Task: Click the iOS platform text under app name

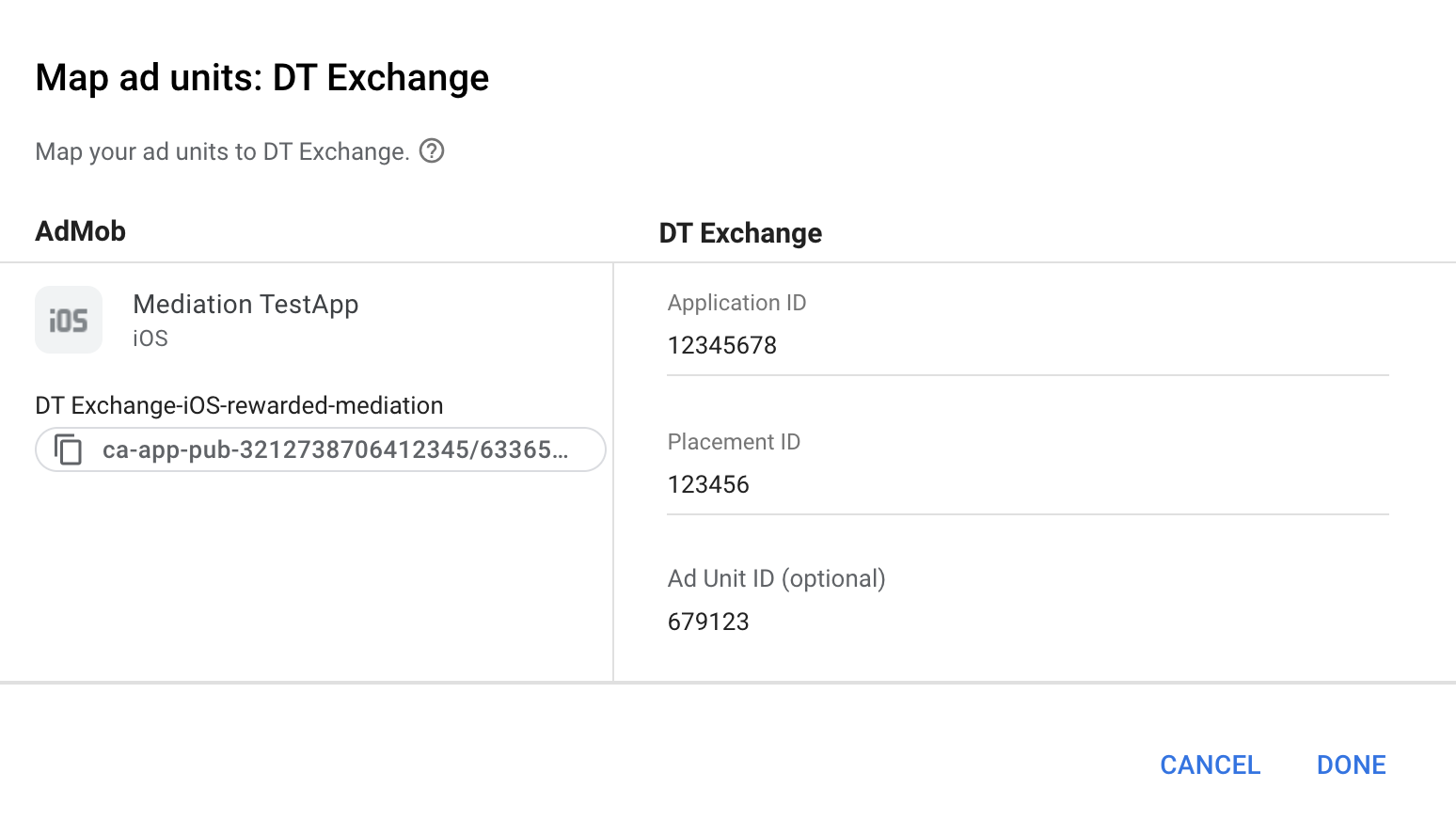Action: tap(150, 339)
